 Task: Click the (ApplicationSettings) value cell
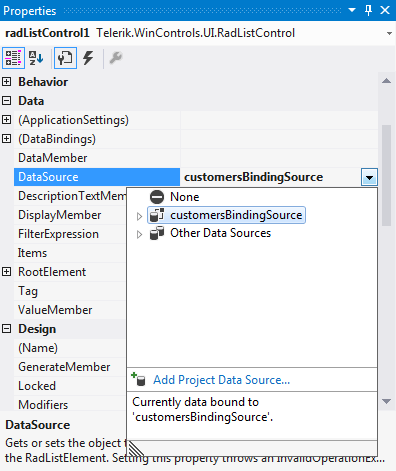[x=279, y=120]
